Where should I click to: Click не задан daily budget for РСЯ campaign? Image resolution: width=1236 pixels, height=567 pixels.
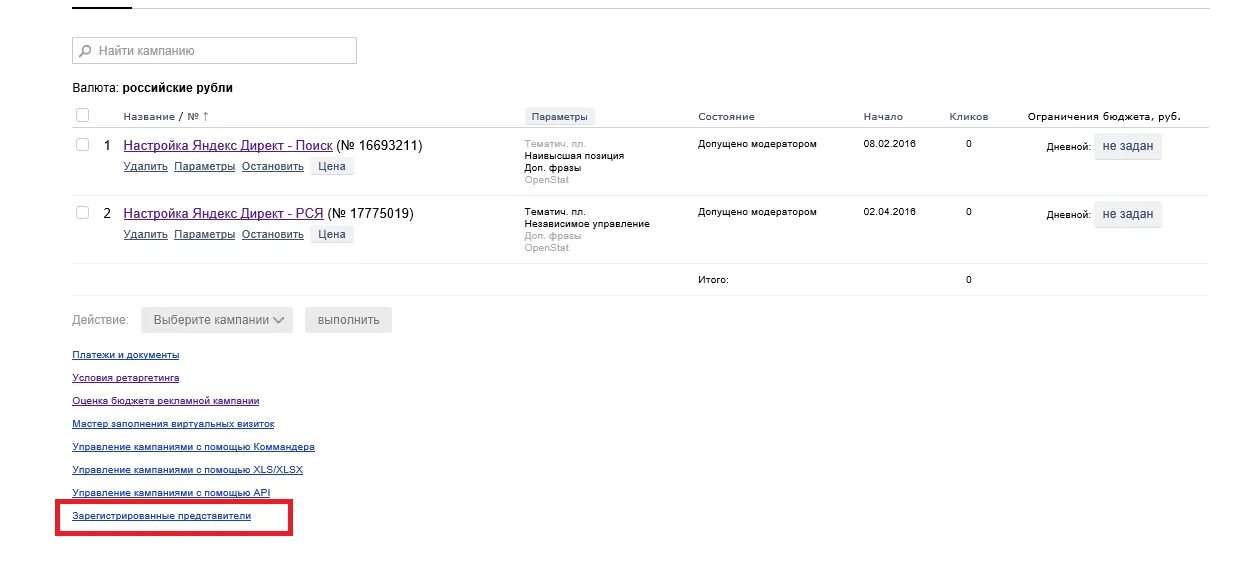point(1128,214)
